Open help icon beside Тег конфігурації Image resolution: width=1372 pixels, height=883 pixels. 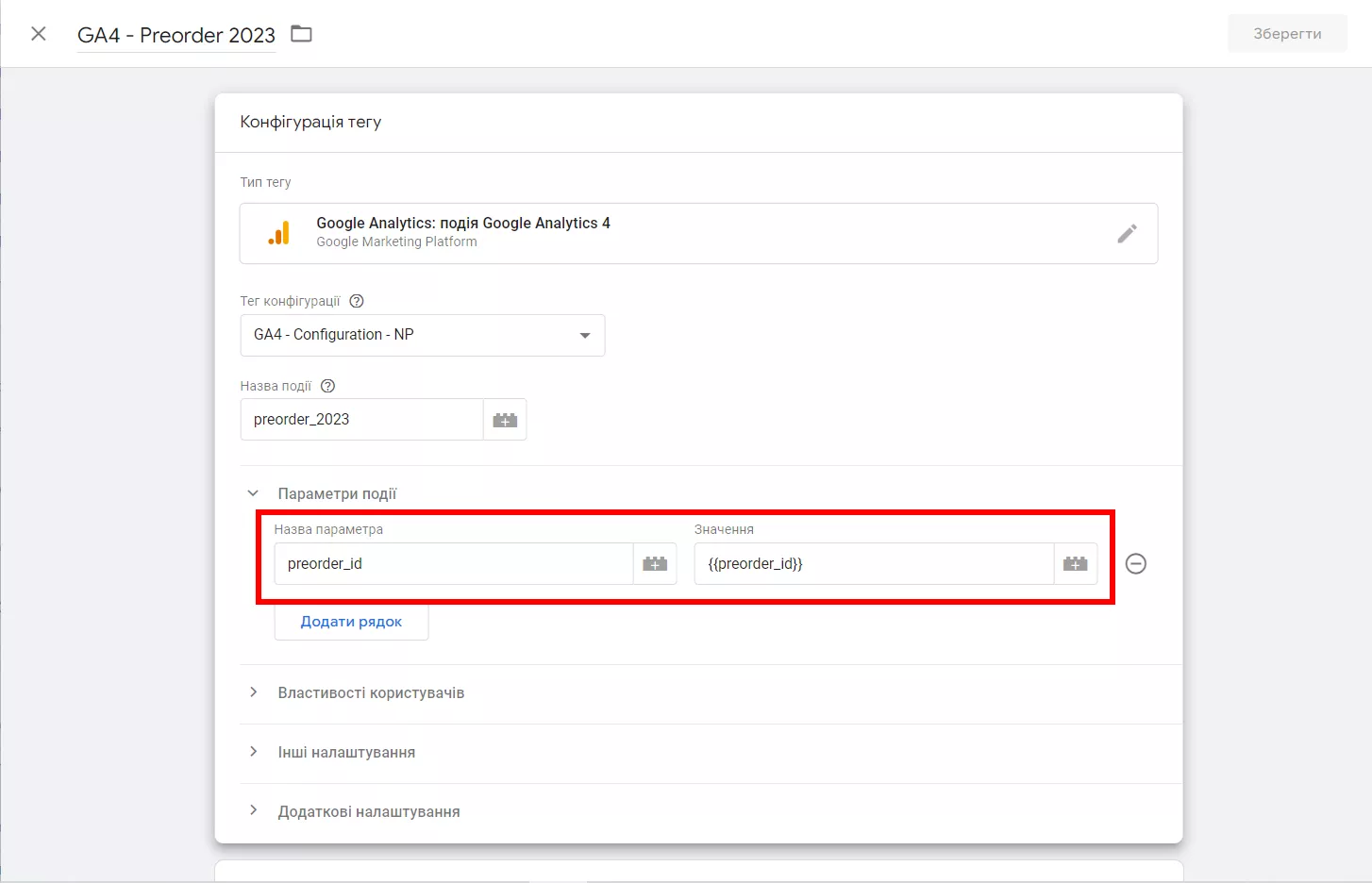(x=357, y=301)
